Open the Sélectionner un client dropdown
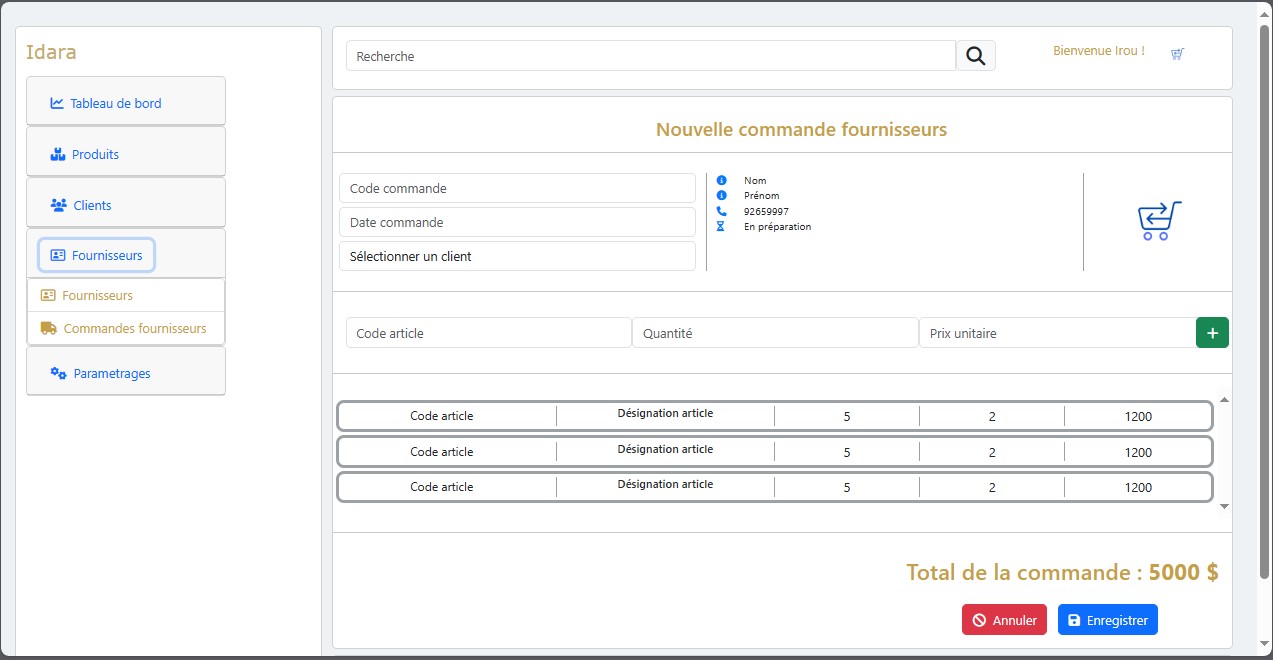1273x660 pixels. tap(517, 256)
